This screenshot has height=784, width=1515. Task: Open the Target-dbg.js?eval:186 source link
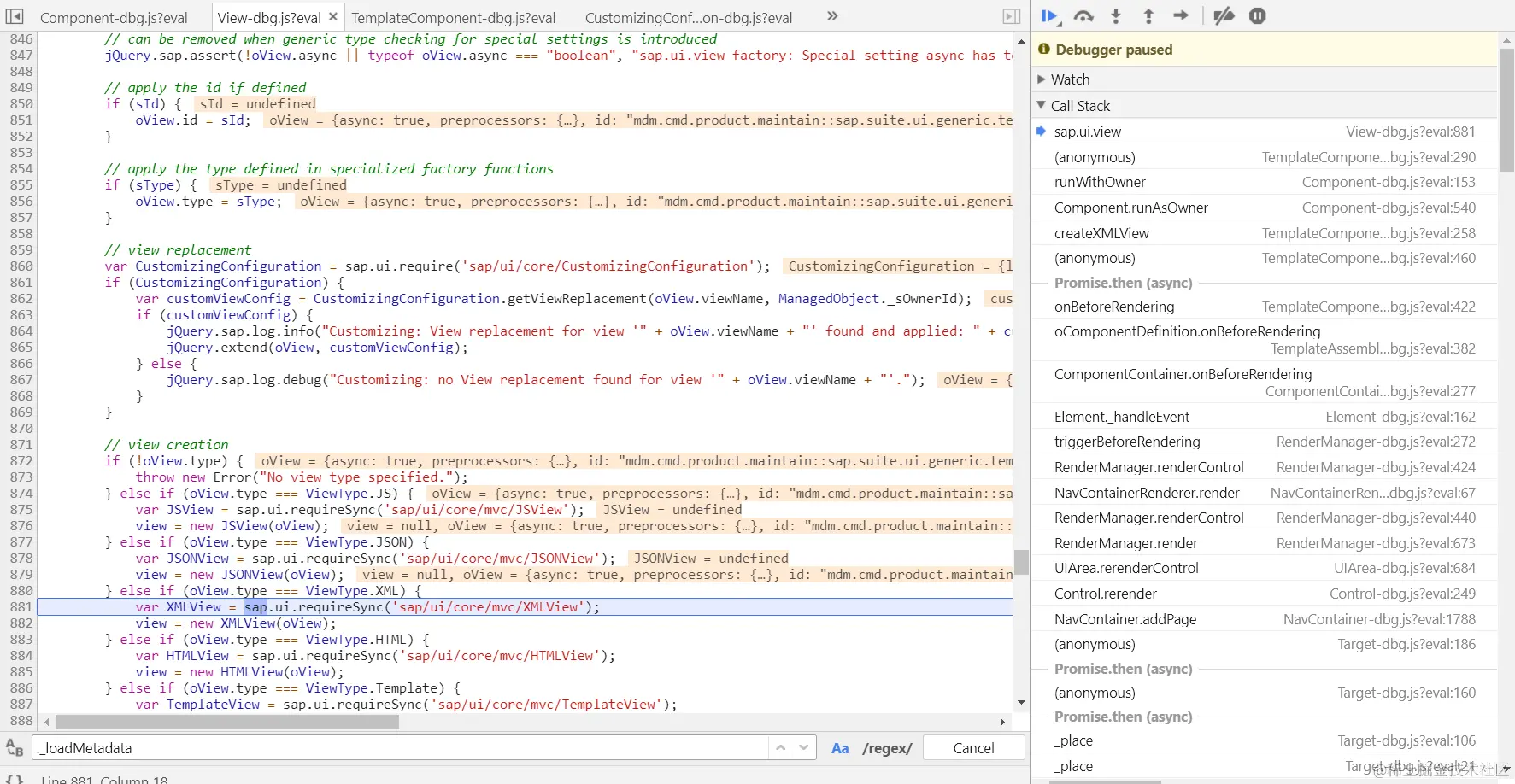(x=1406, y=644)
